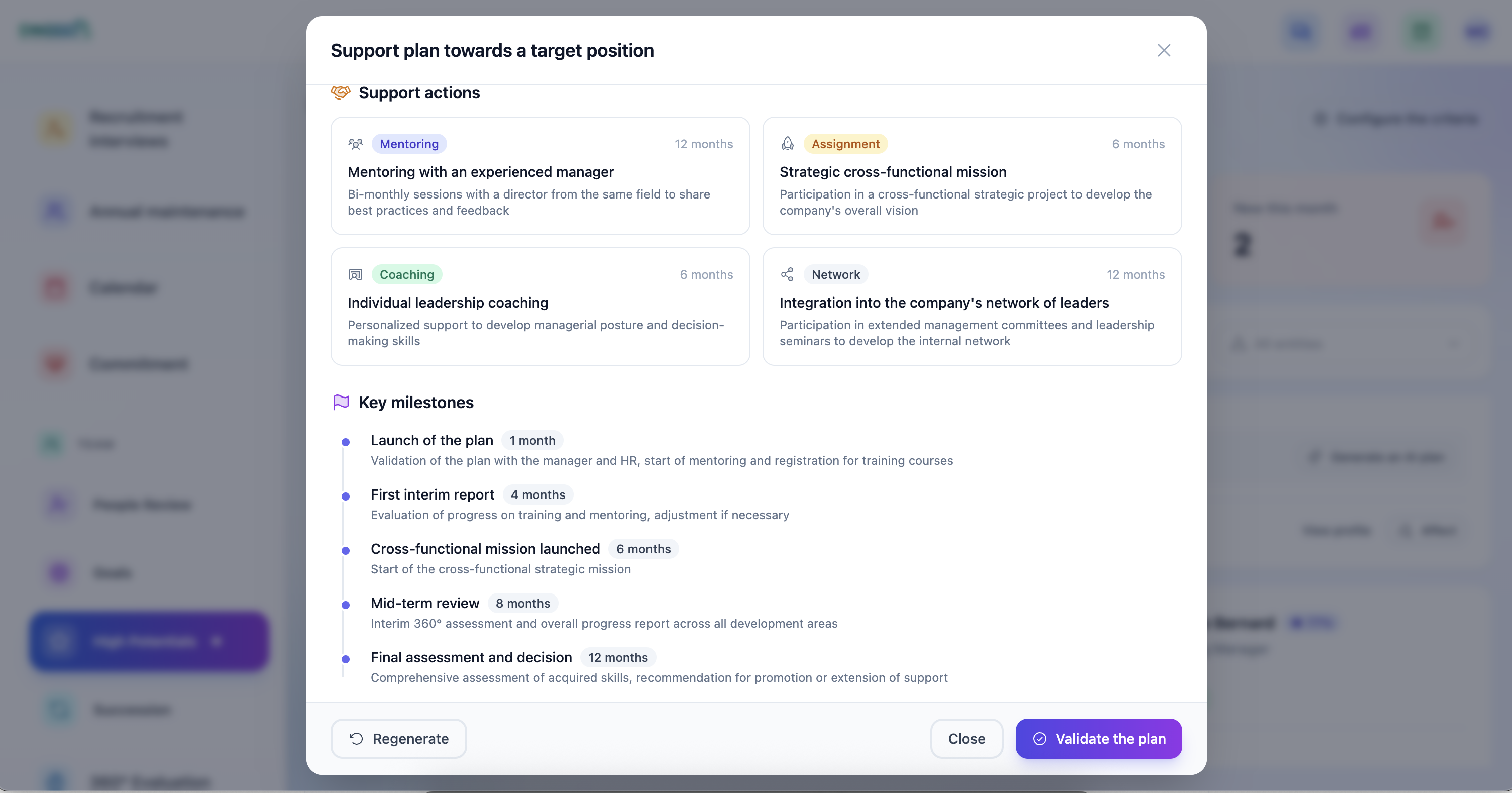Select the Network tag
This screenshot has width=1512, height=793.
(x=835, y=274)
